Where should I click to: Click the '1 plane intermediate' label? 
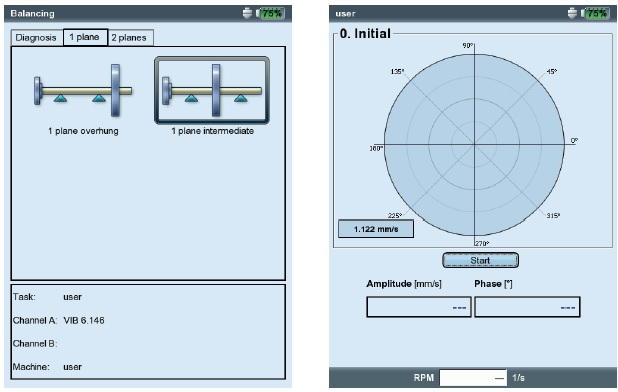(x=212, y=131)
